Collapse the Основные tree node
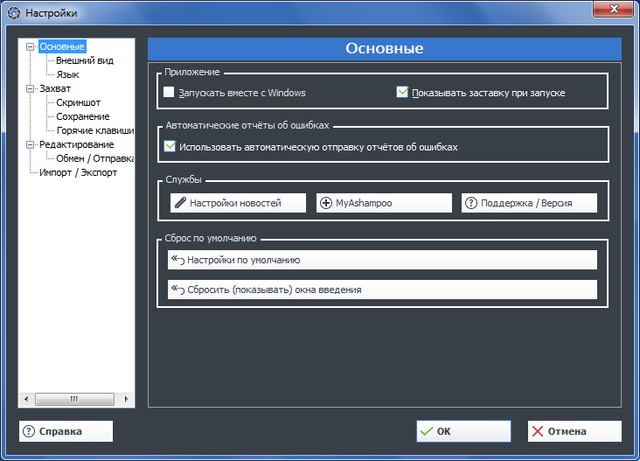The height and width of the screenshot is (461, 640). click(30, 46)
